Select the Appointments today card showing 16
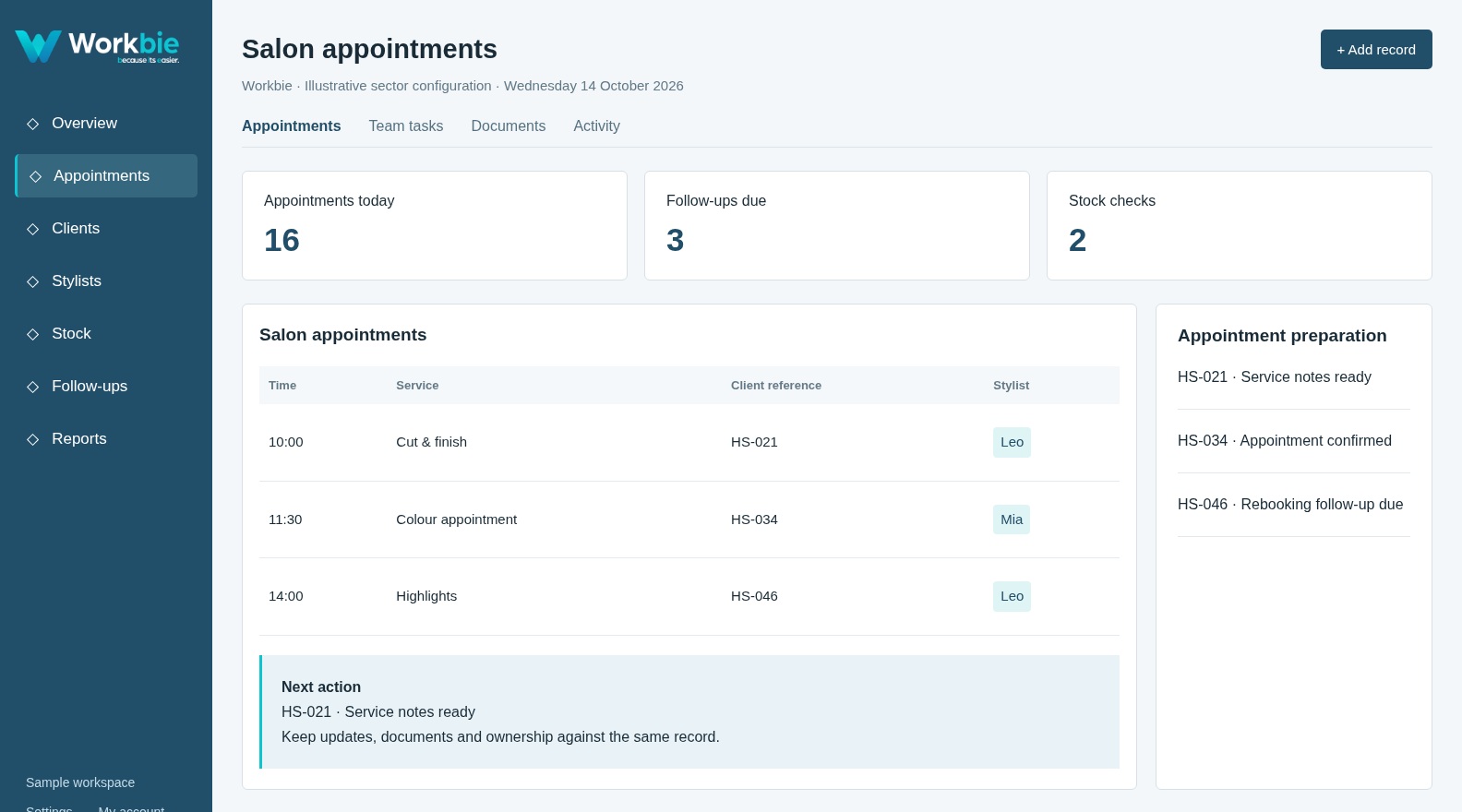This screenshot has height=812, width=1462. pyautogui.click(x=435, y=225)
